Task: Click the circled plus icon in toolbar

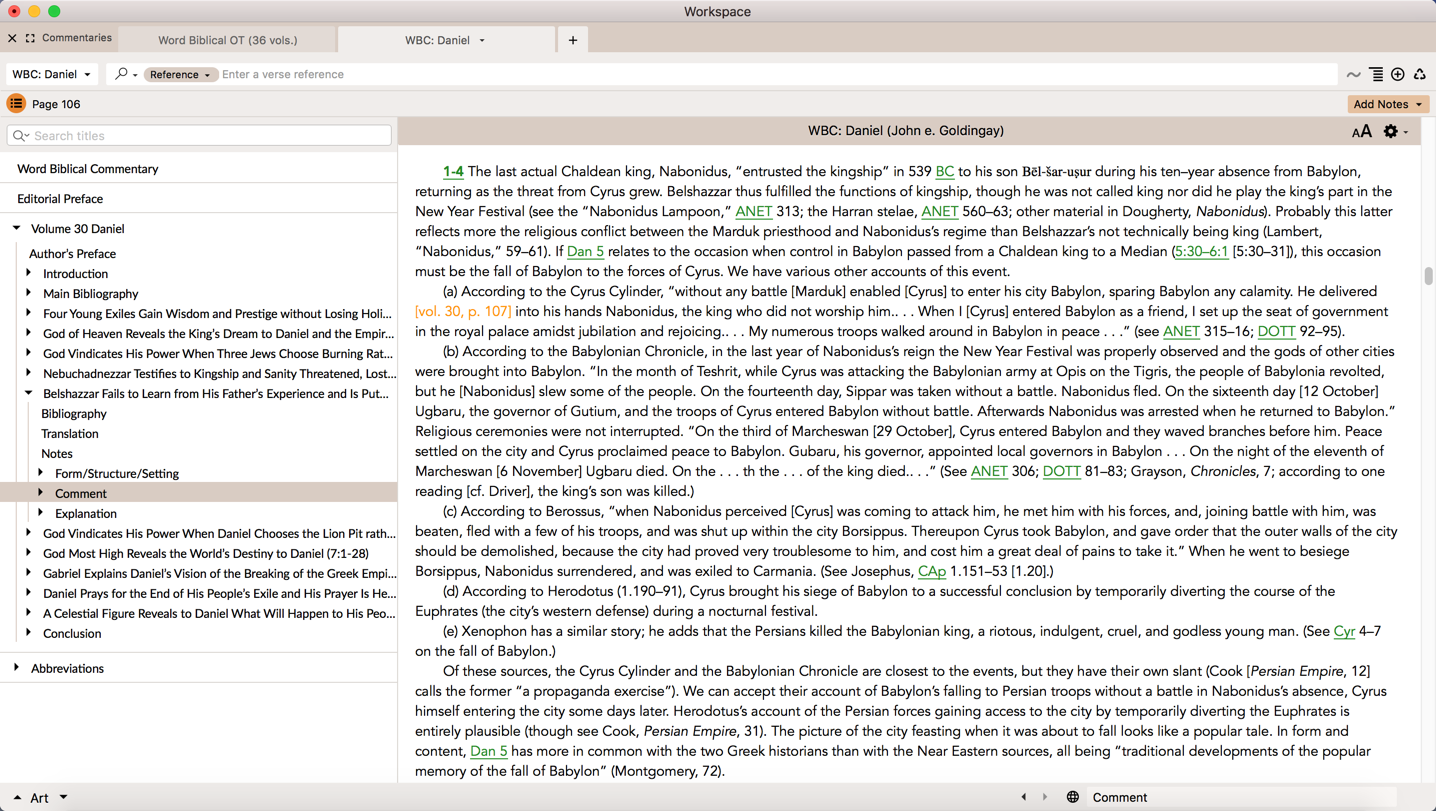Action: pos(1398,74)
